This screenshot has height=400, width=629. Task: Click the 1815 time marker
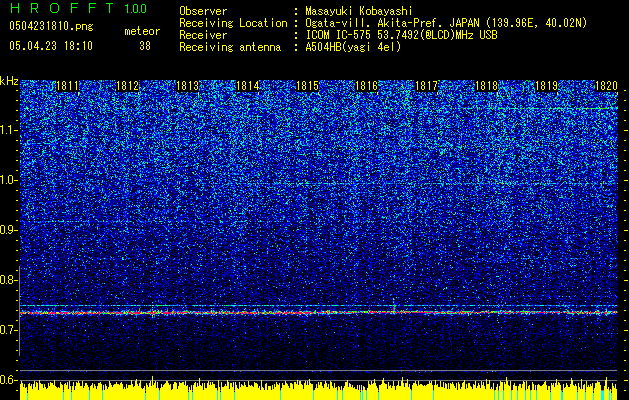(x=307, y=86)
